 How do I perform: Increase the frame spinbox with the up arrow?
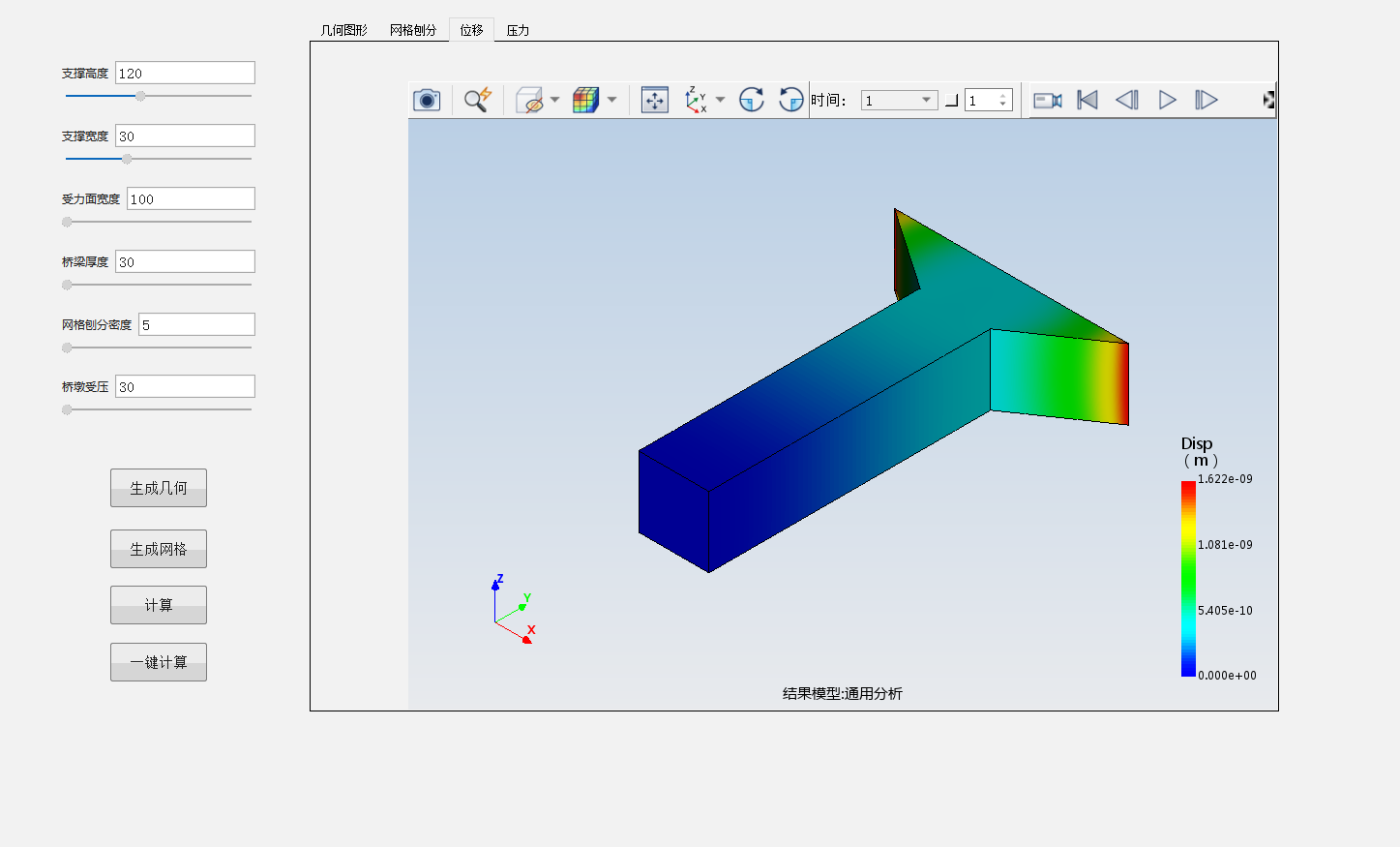click(x=1003, y=96)
